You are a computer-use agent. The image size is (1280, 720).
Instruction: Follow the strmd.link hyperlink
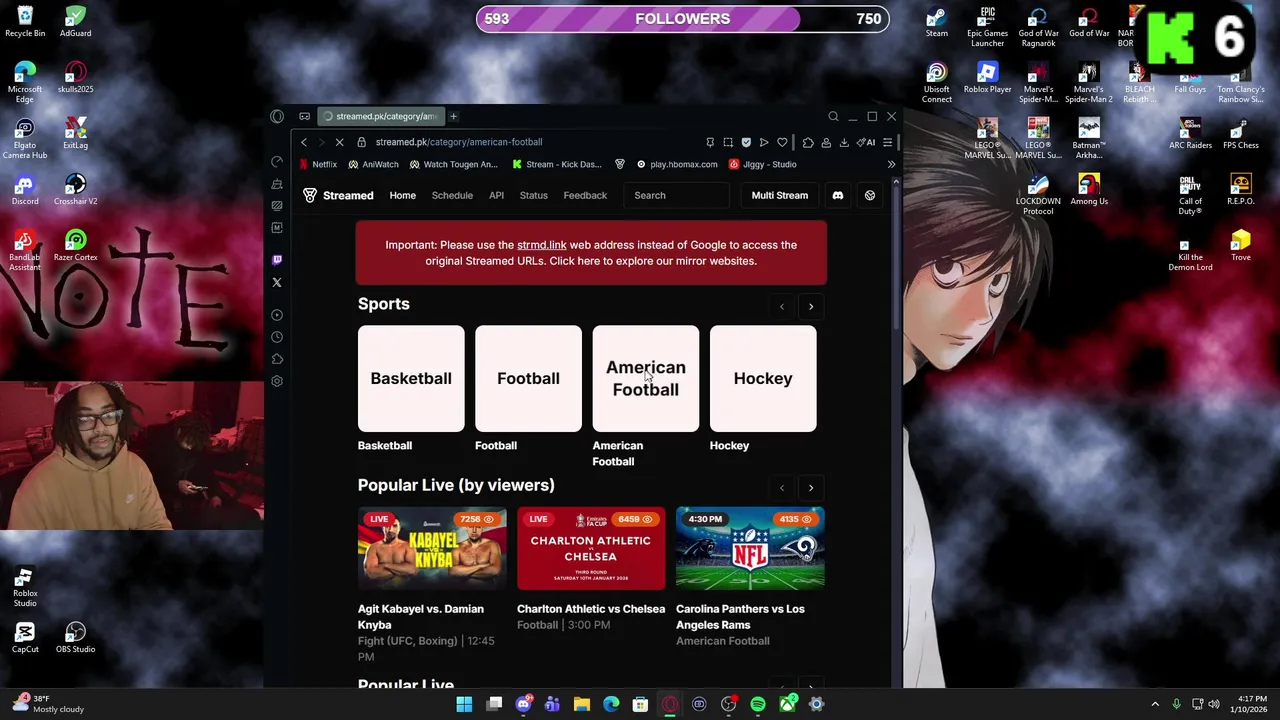pyautogui.click(x=541, y=245)
